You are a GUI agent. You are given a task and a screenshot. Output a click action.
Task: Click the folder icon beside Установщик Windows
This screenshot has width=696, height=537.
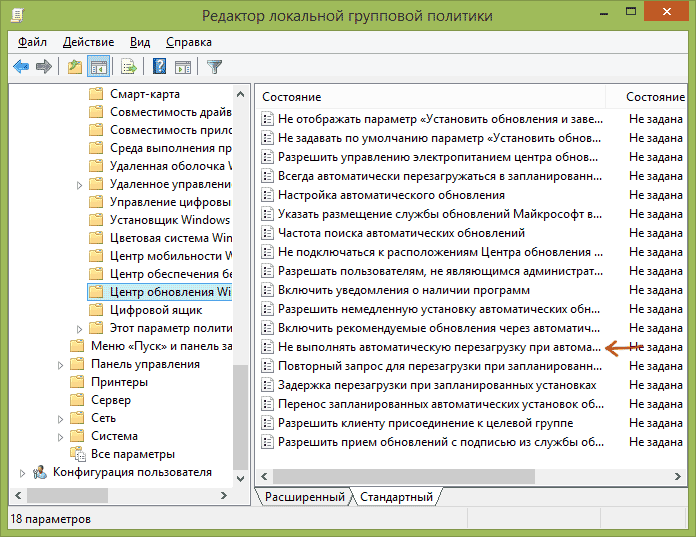tap(96, 220)
